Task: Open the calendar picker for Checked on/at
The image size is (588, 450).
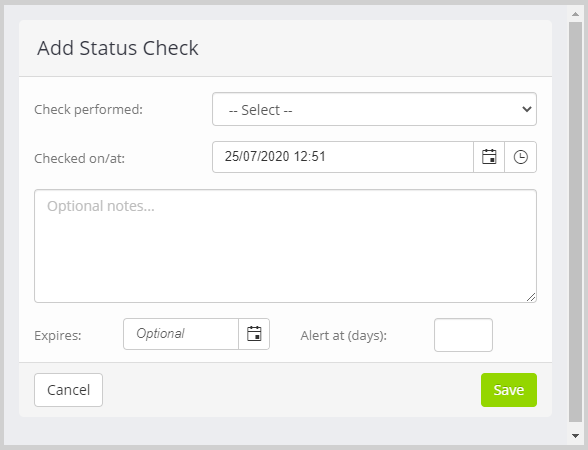Action: point(489,157)
